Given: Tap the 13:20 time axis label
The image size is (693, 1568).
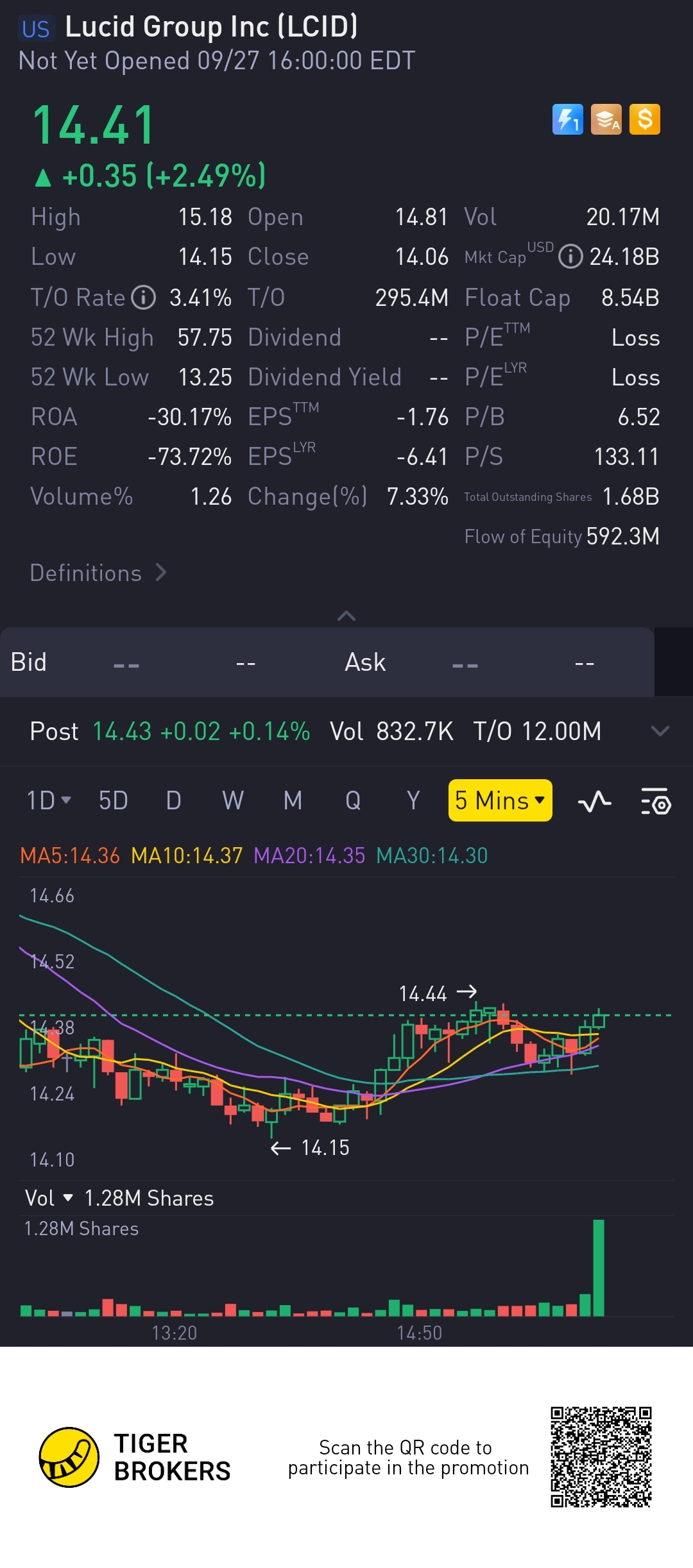Looking at the screenshot, I should [x=174, y=1333].
